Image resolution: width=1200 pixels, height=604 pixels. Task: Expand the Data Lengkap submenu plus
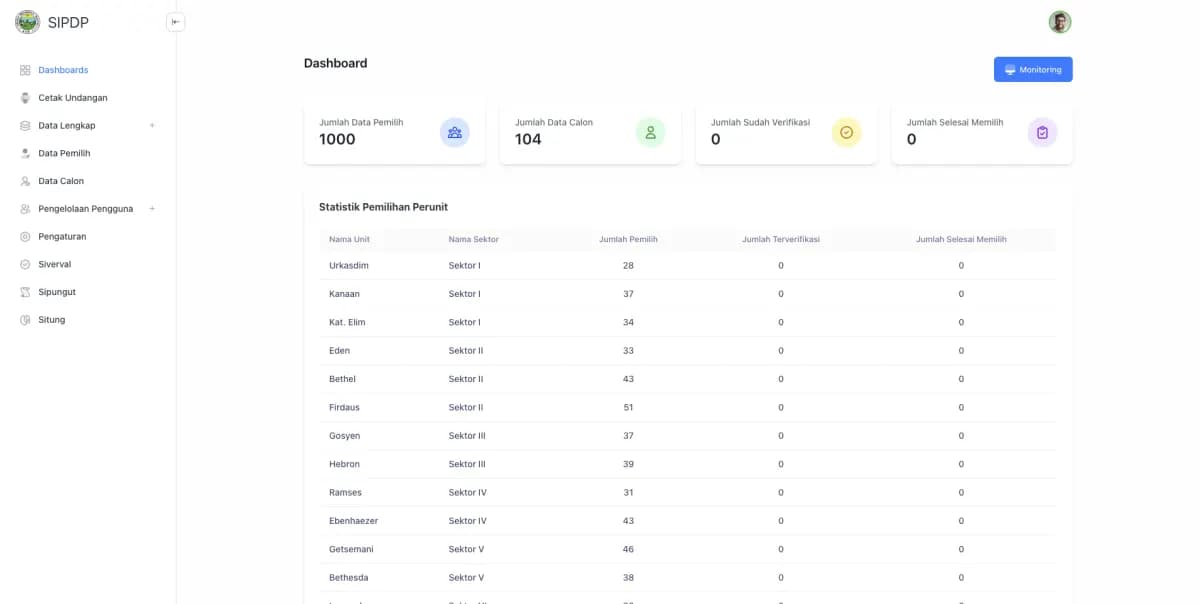(152, 126)
